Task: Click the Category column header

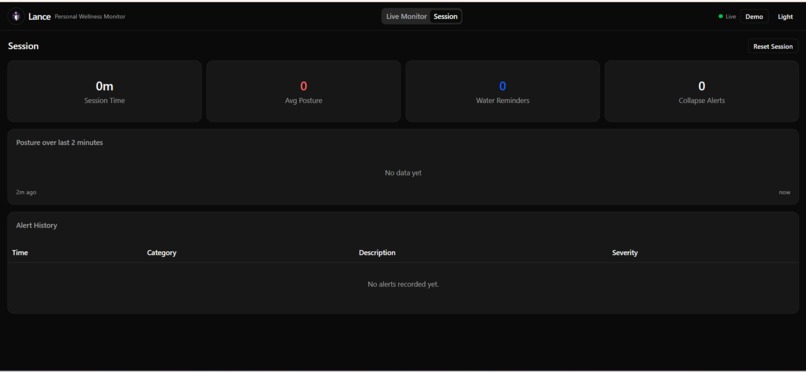Action: point(161,253)
